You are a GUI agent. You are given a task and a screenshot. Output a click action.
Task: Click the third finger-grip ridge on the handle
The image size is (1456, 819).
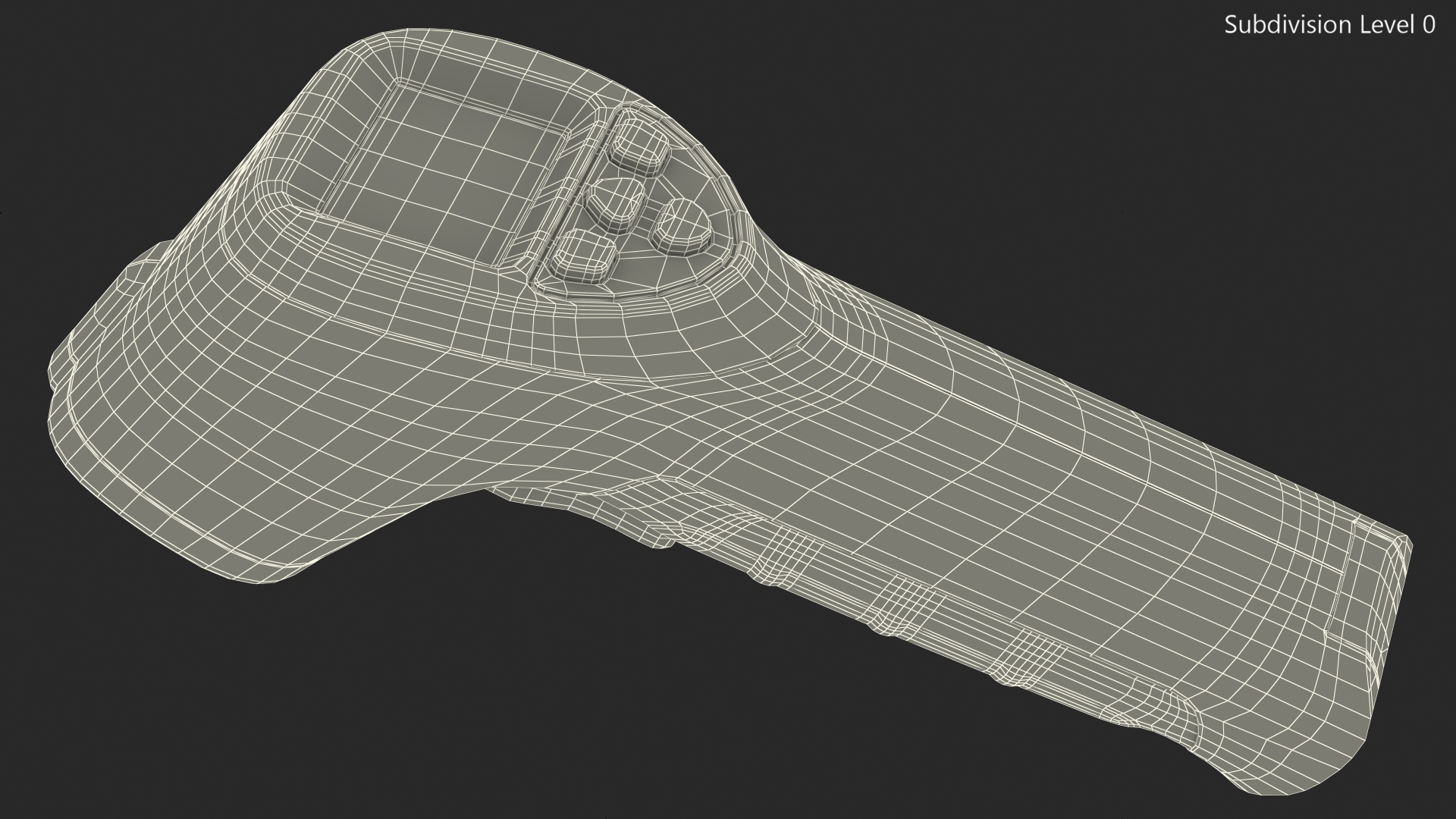tap(1030, 656)
